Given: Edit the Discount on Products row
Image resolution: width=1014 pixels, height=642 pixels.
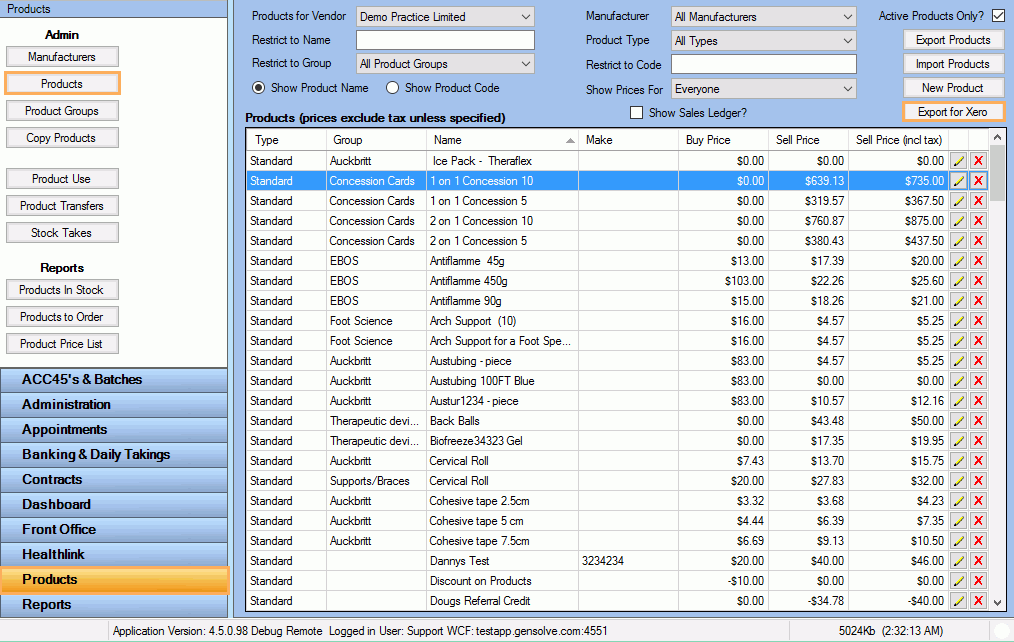Looking at the screenshot, I should (958, 582).
